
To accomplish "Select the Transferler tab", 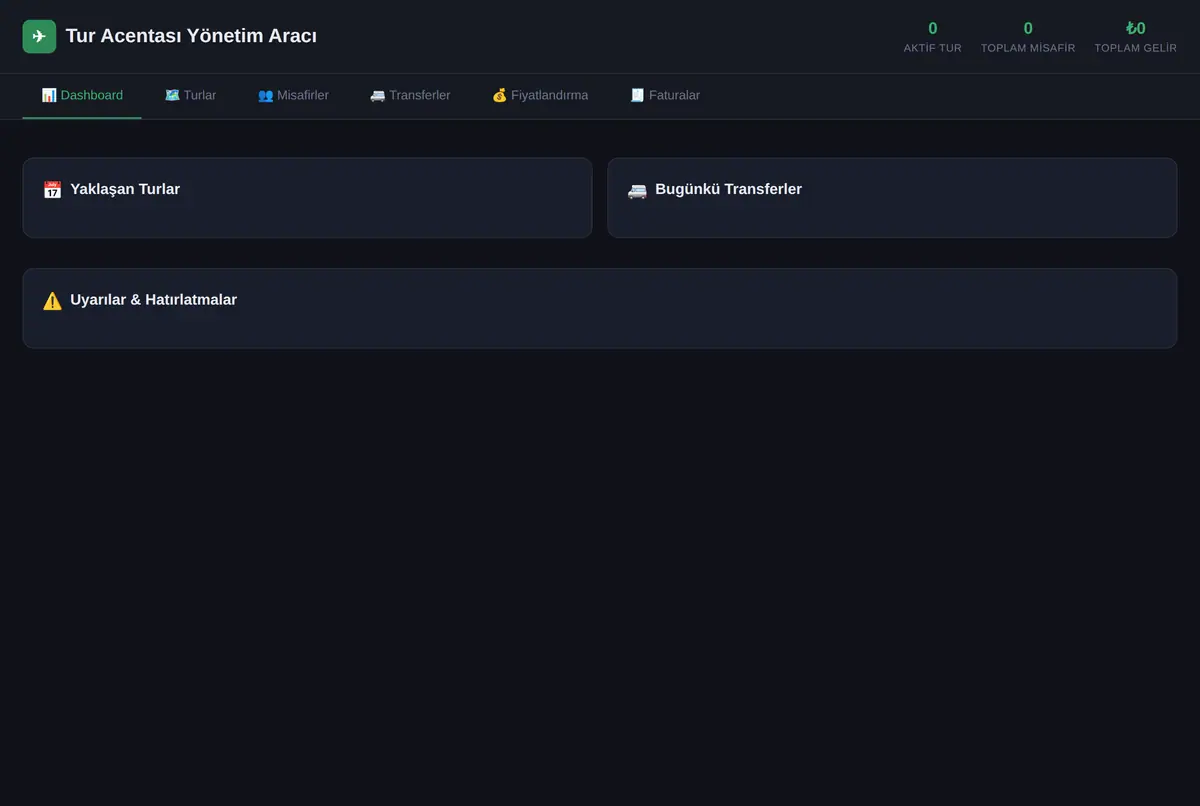I will coord(410,96).
